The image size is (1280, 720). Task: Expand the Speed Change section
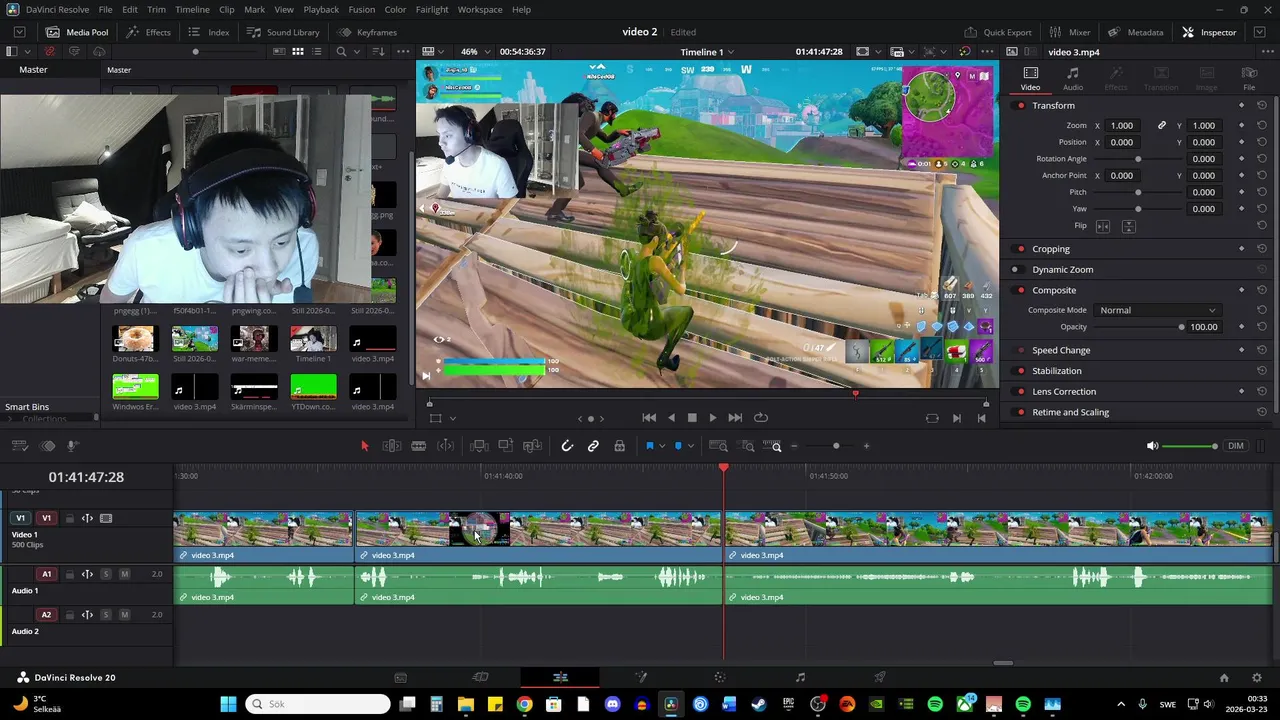[x=1061, y=351]
